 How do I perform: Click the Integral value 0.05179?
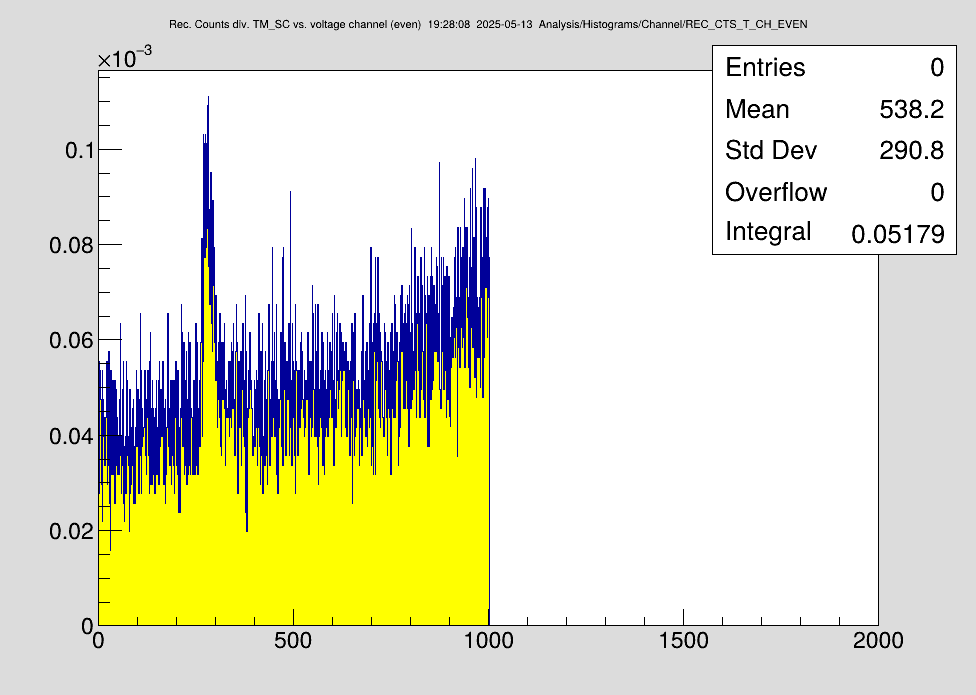click(x=898, y=234)
